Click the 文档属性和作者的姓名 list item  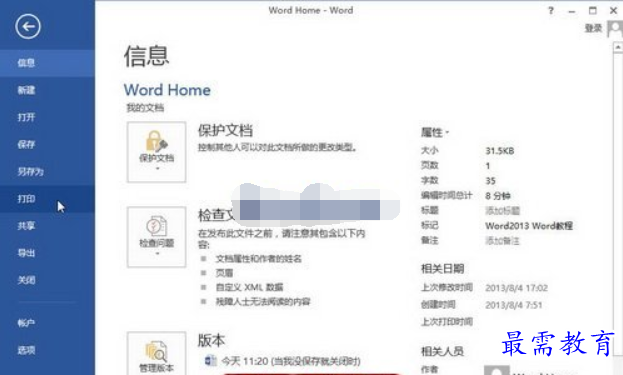pyautogui.click(x=258, y=259)
